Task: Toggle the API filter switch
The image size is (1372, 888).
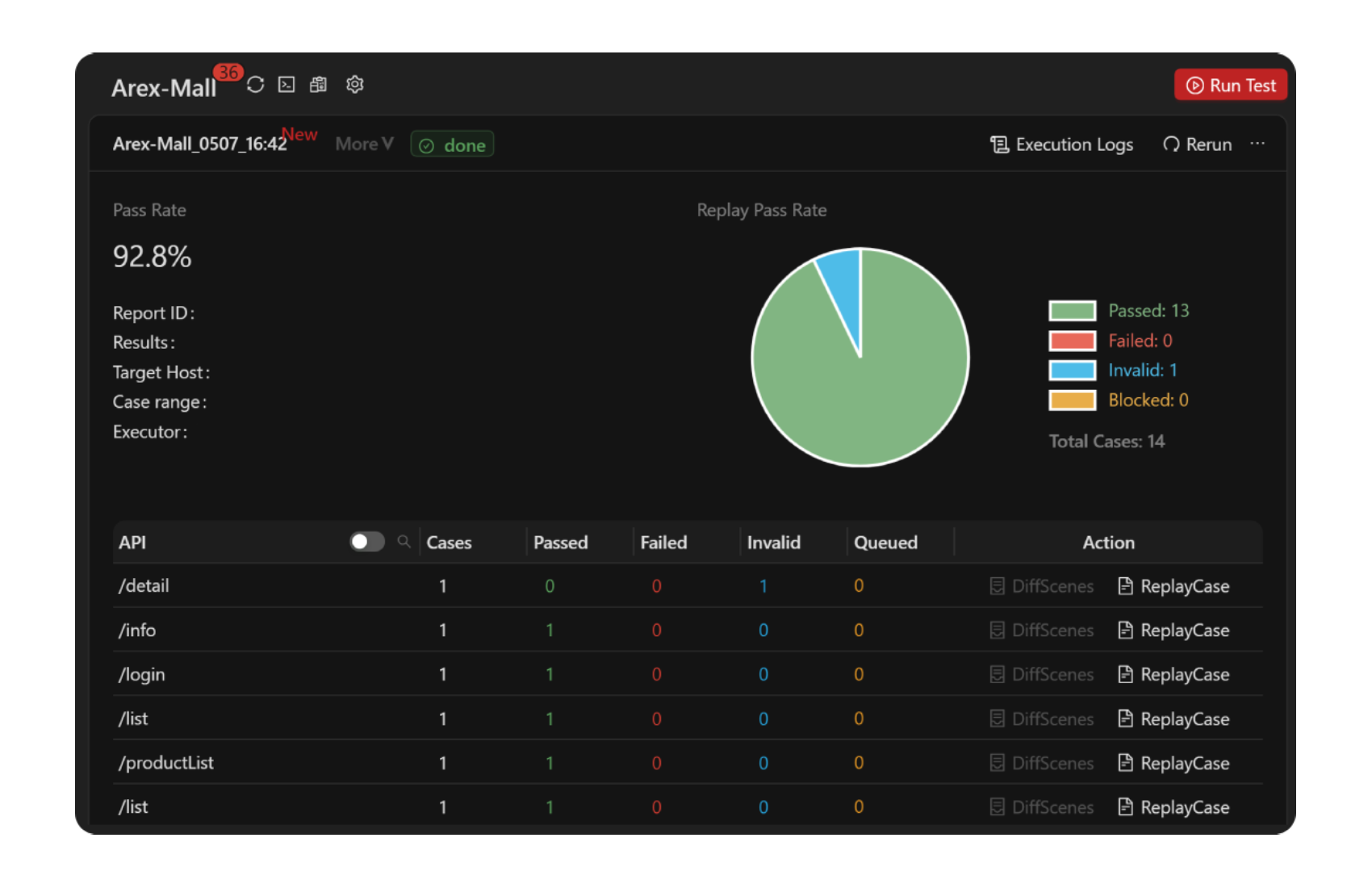Action: click(367, 542)
